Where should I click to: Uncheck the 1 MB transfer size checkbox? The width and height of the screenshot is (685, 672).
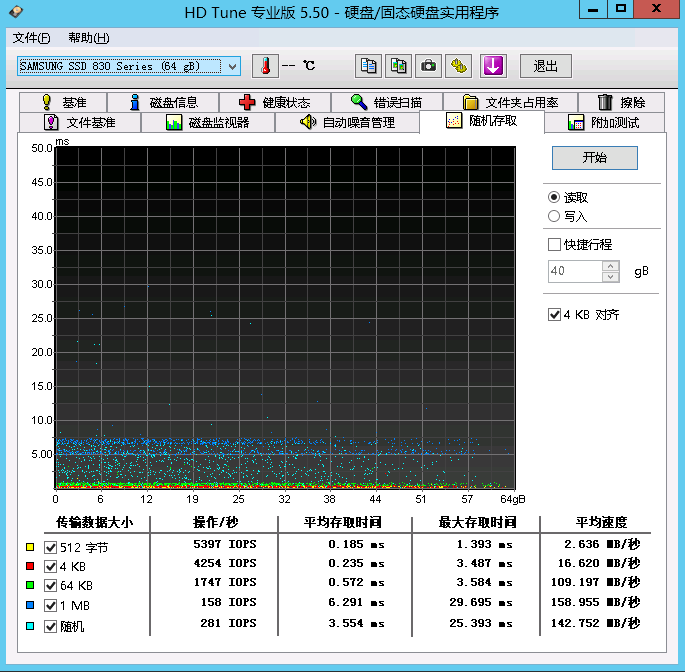click(51, 604)
